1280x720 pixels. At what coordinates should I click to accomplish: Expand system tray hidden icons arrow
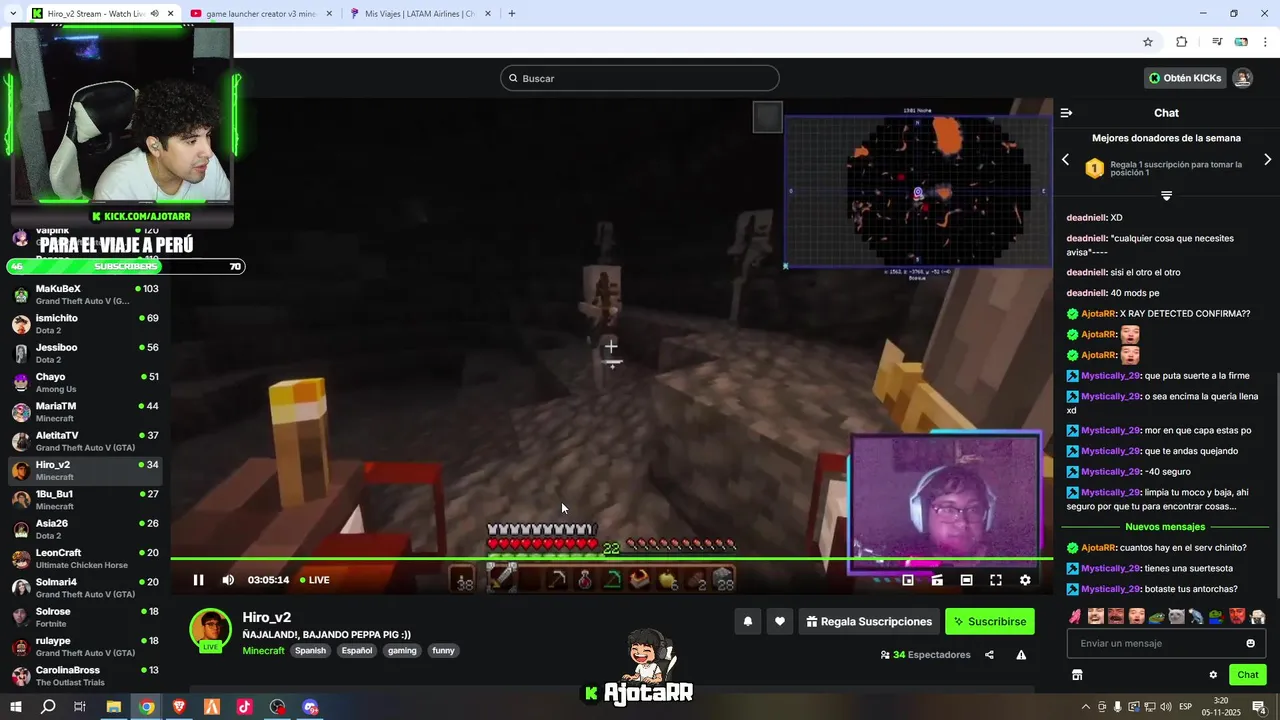click(x=1086, y=707)
